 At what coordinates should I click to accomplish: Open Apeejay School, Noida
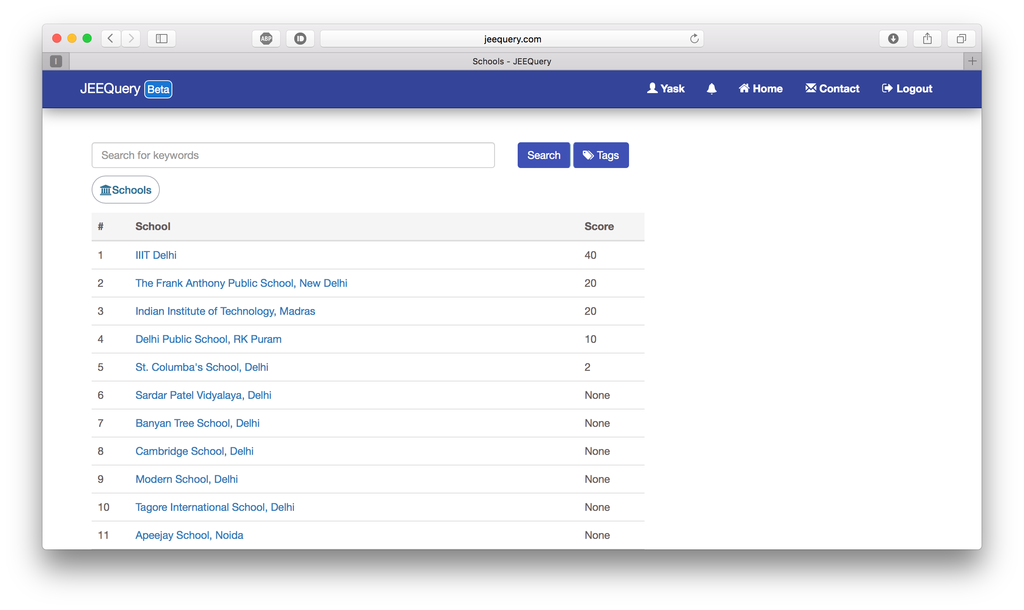coord(189,536)
